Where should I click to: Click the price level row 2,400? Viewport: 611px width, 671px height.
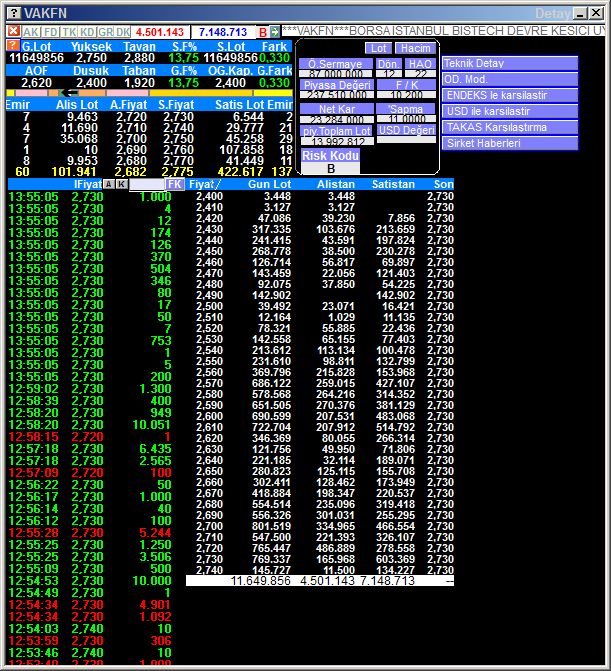[x=320, y=196]
